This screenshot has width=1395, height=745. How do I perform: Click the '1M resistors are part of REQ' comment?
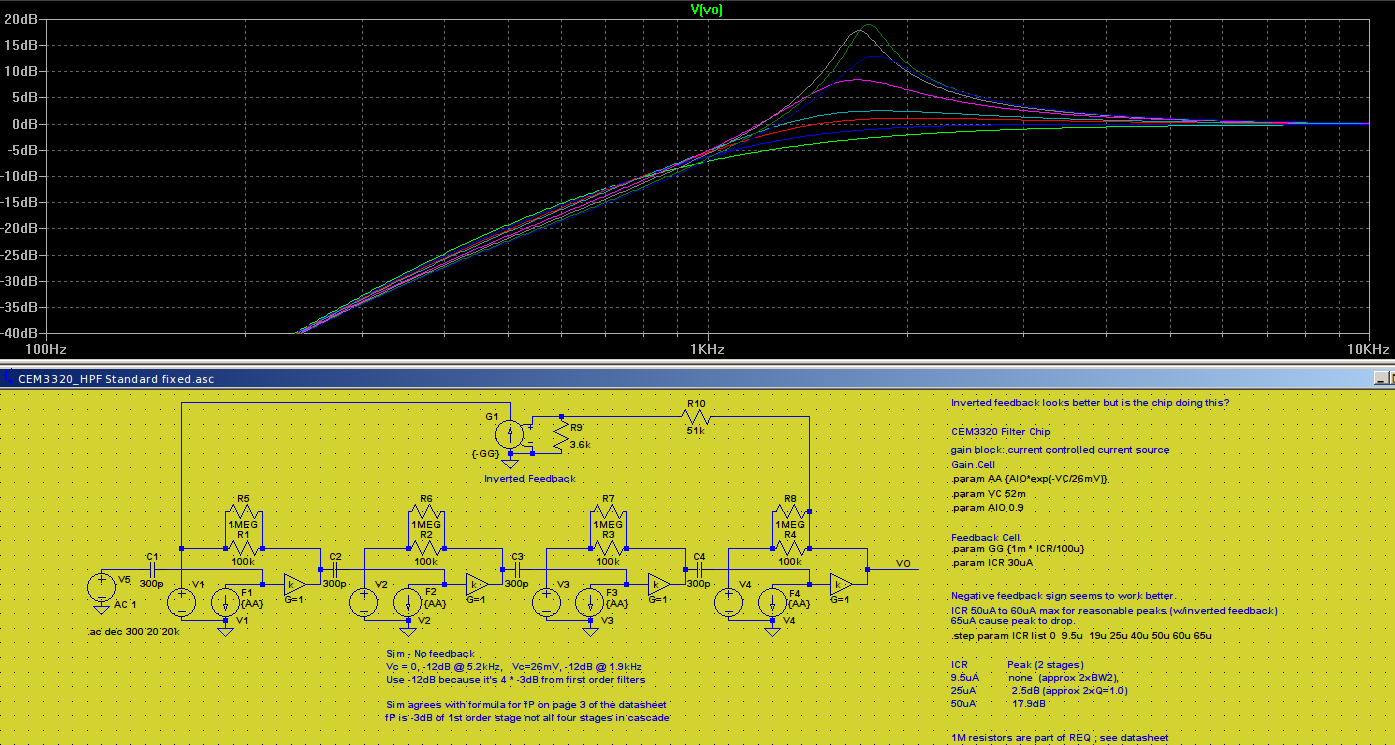[x=1060, y=738]
